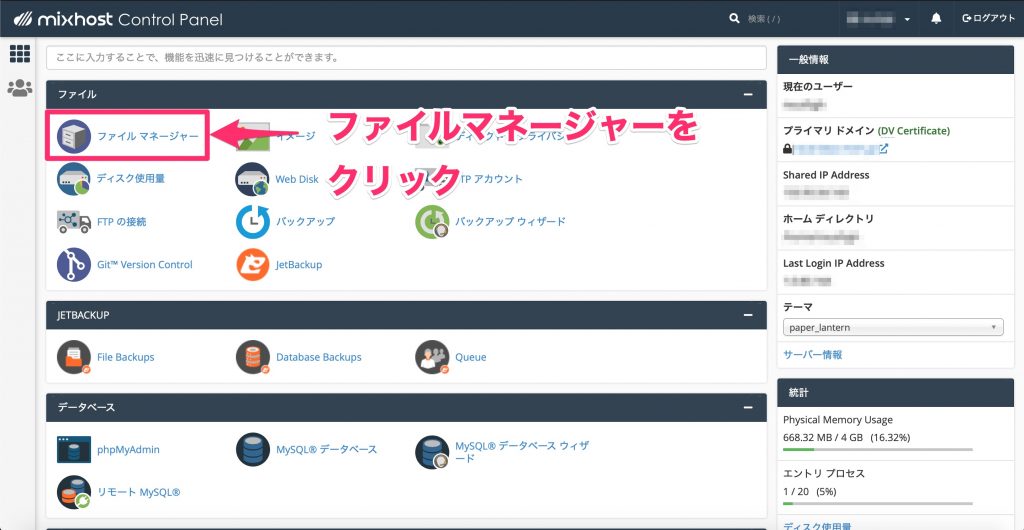
Task: Expand the user account dropdown menu
Action: point(880,19)
